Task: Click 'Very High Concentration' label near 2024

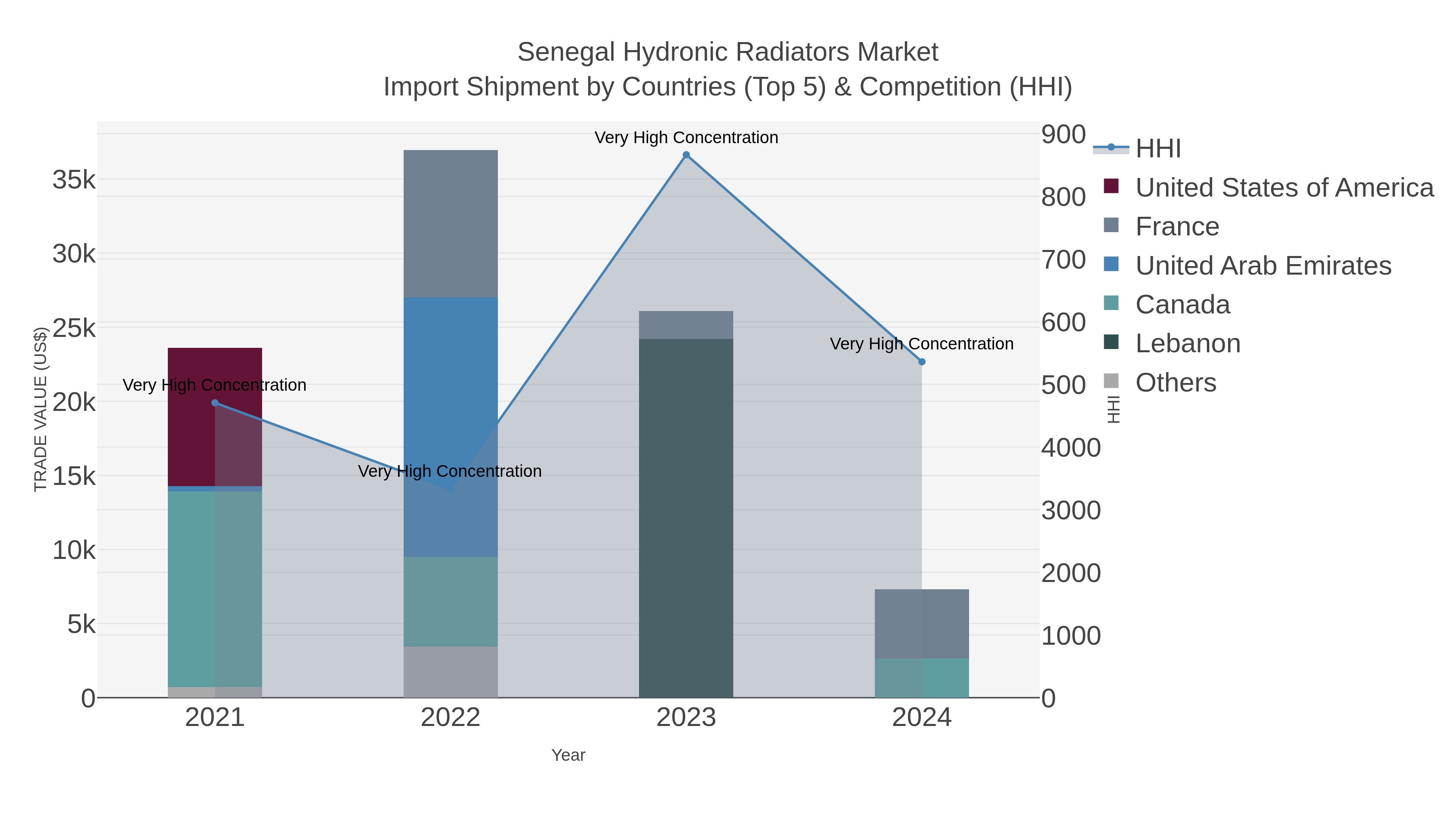Action: [922, 344]
